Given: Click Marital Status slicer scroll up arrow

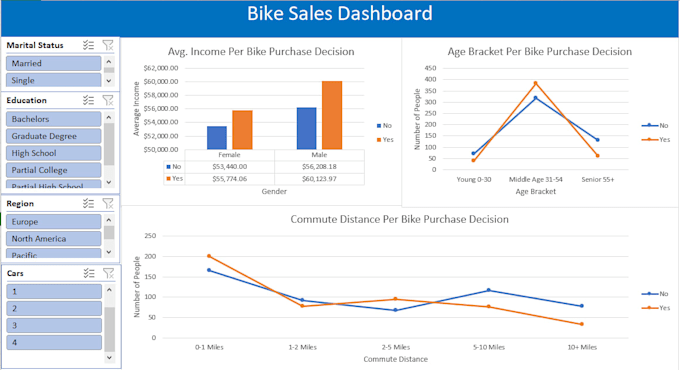Looking at the screenshot, I should [109, 62].
